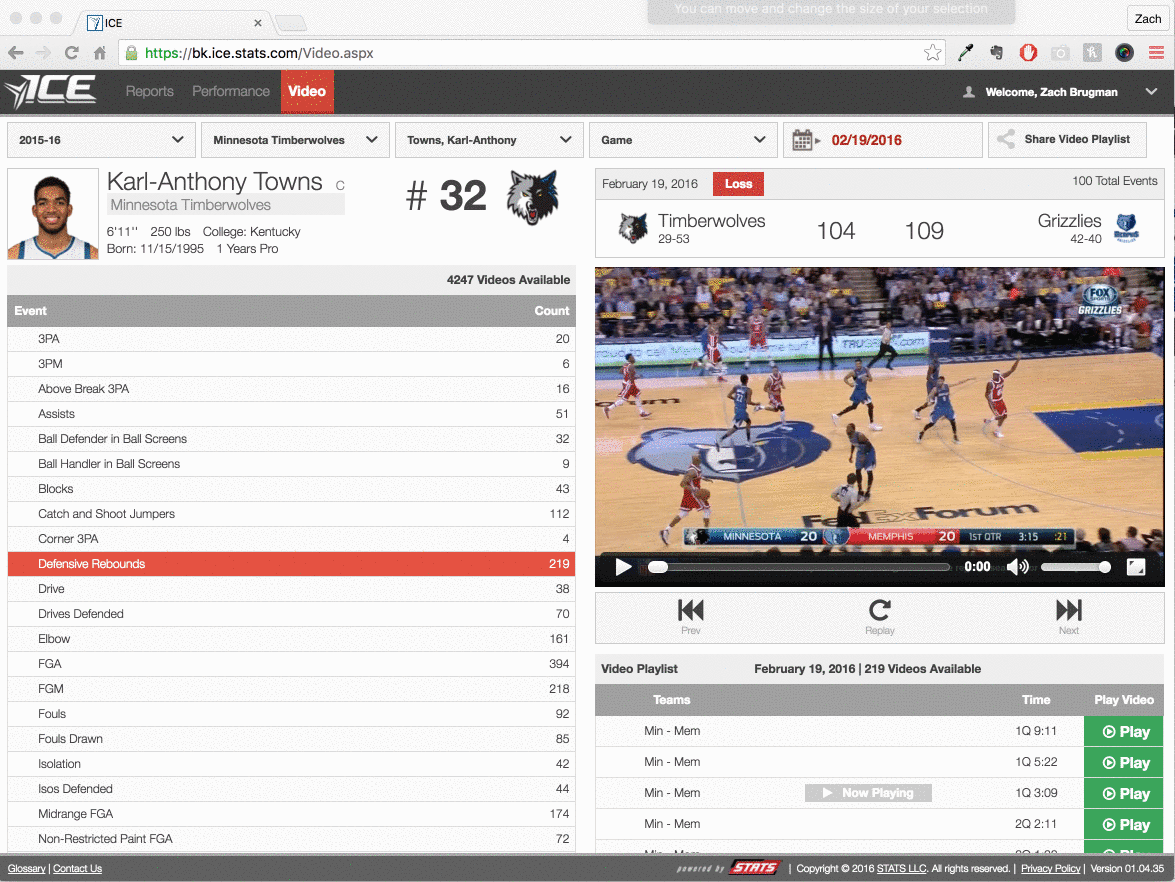Skip to next video clip
The width and height of the screenshot is (1175, 882).
[1068, 615]
